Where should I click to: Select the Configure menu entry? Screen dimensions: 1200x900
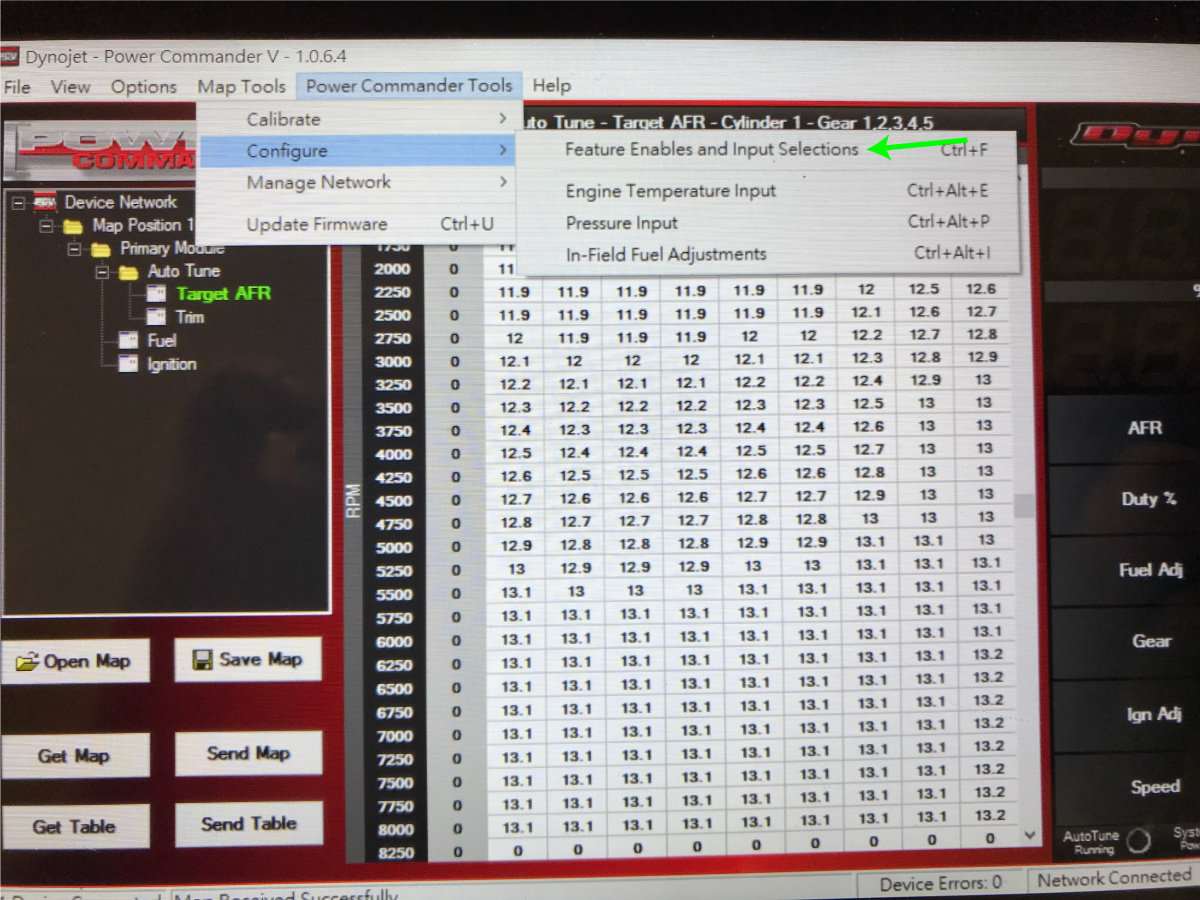[x=359, y=151]
